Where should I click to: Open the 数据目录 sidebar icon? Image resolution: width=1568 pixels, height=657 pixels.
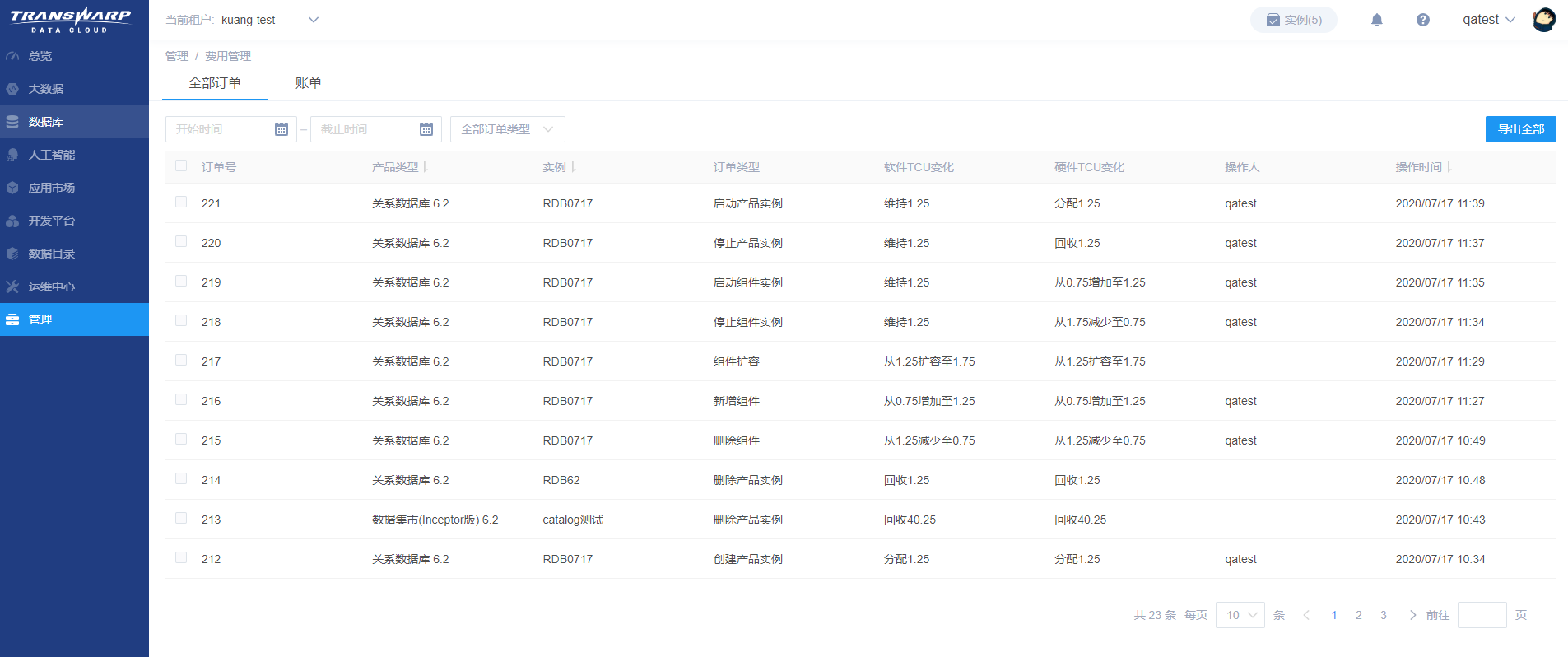click(x=12, y=254)
